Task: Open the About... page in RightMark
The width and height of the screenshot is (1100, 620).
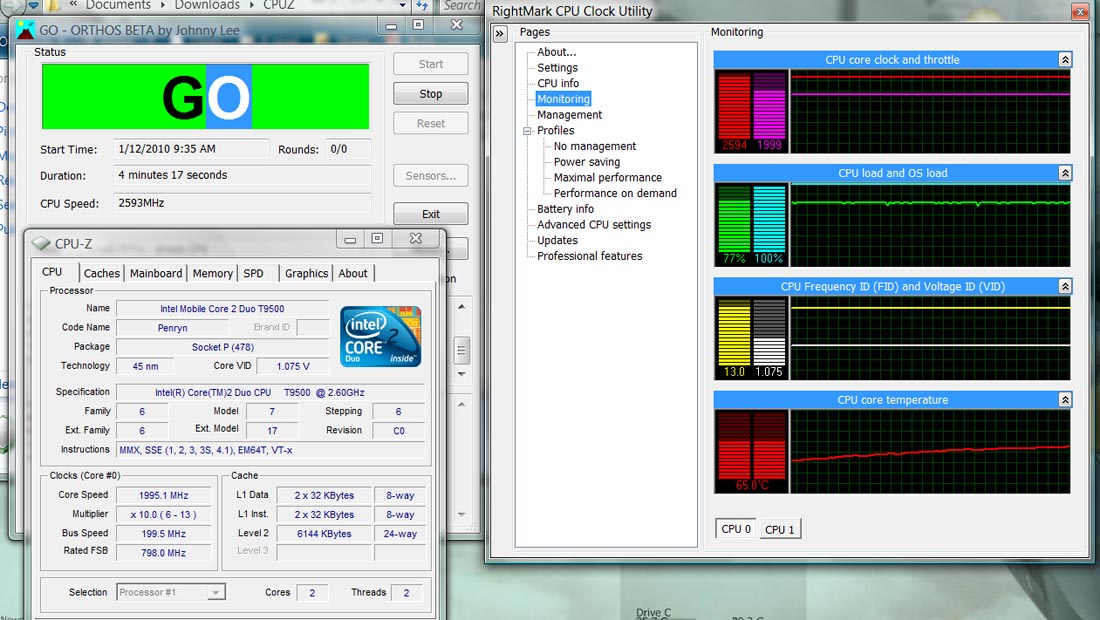Action: coord(556,52)
